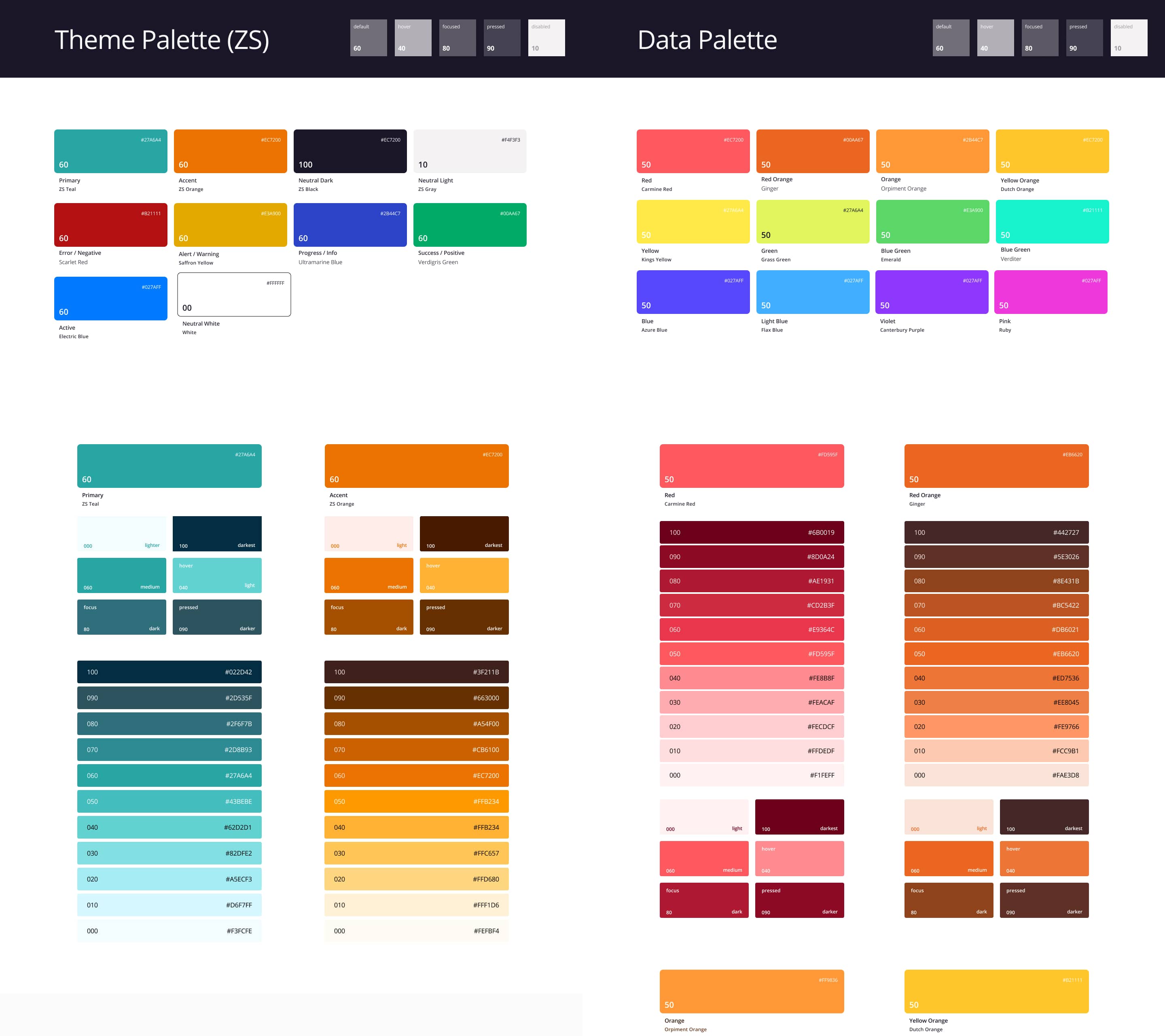
Task: Click the Success / Positive Verdigris Green swatch
Action: pos(470,225)
